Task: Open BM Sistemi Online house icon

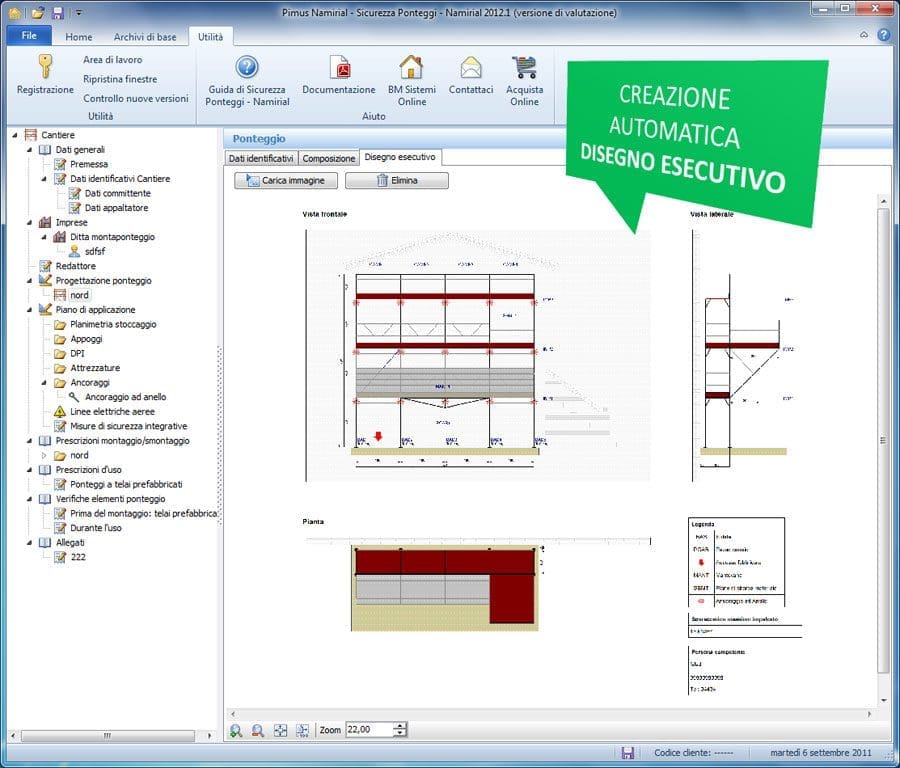Action: click(x=411, y=68)
